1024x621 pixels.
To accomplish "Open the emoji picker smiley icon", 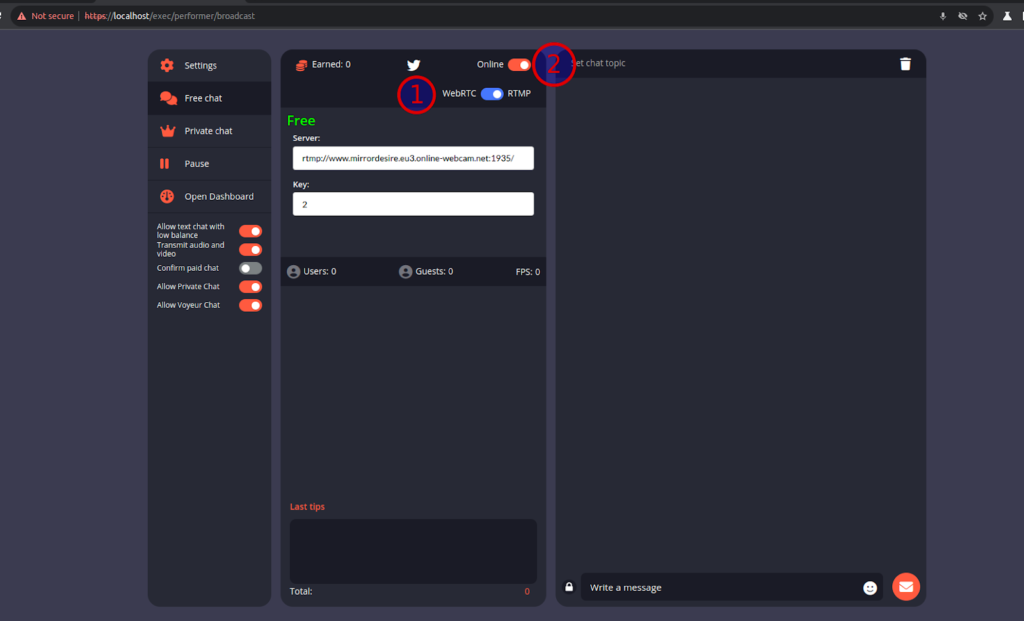I will click(x=870, y=588).
